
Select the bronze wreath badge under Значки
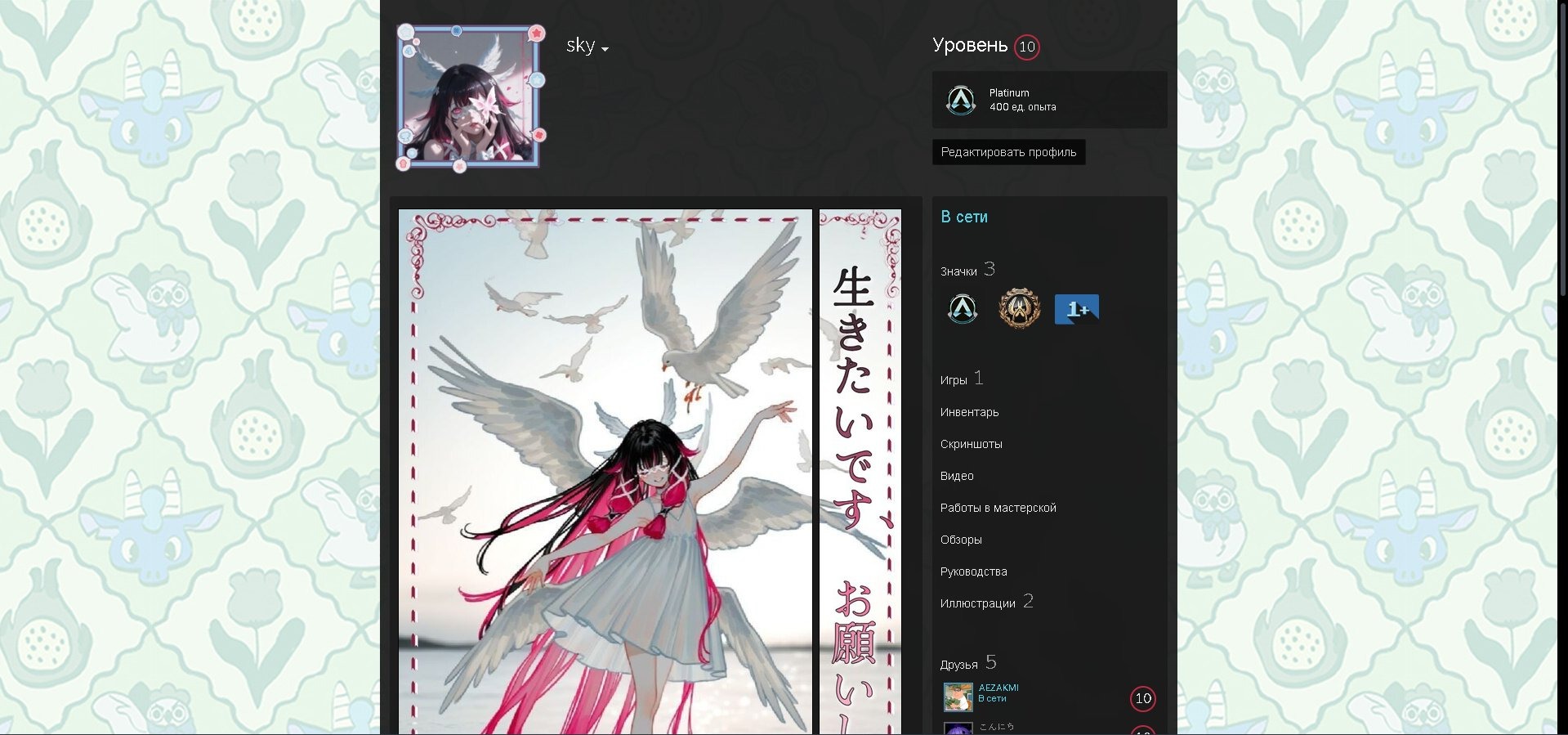pos(1019,309)
